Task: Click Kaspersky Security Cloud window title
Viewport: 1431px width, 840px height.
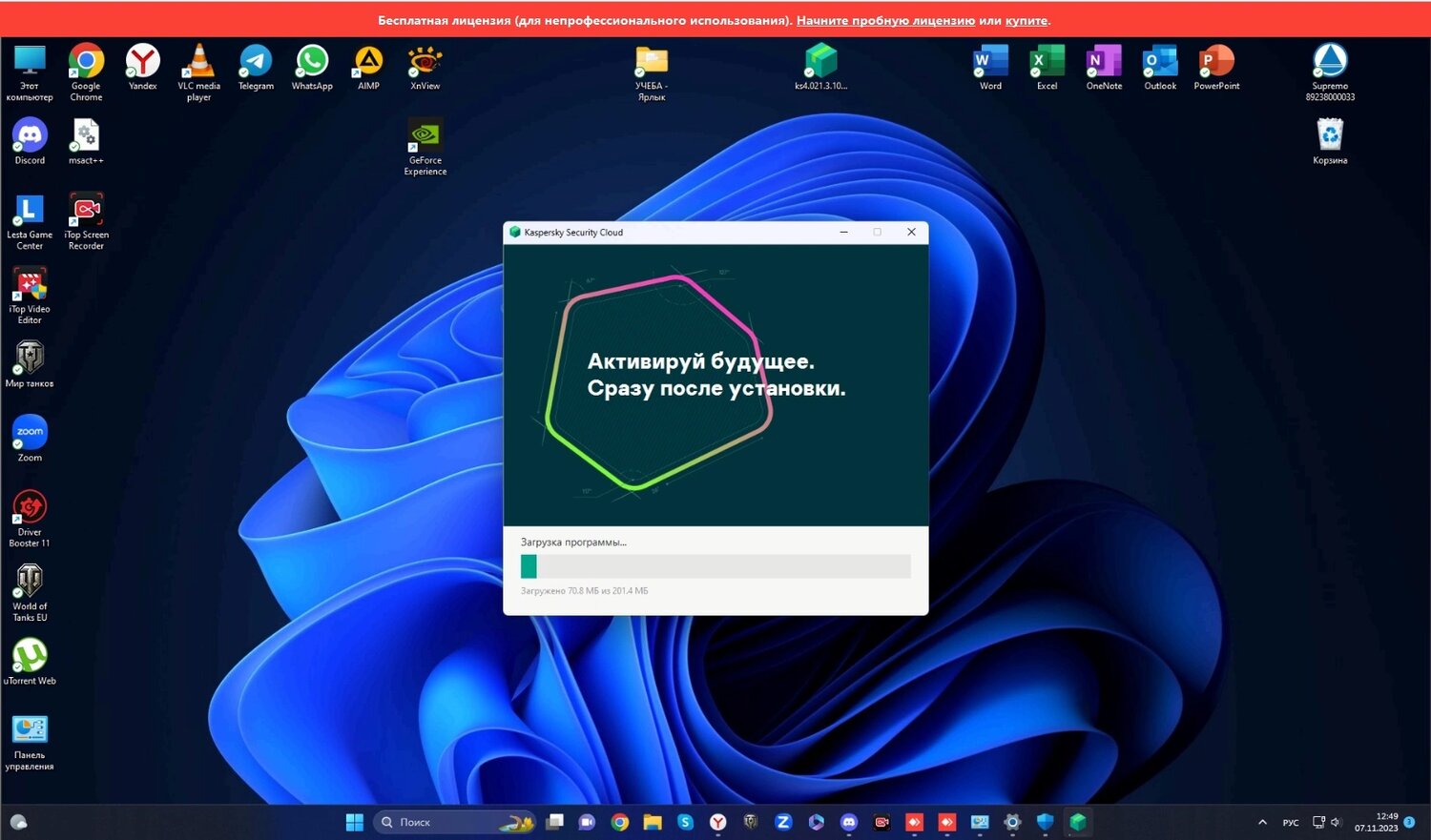Action: (573, 232)
